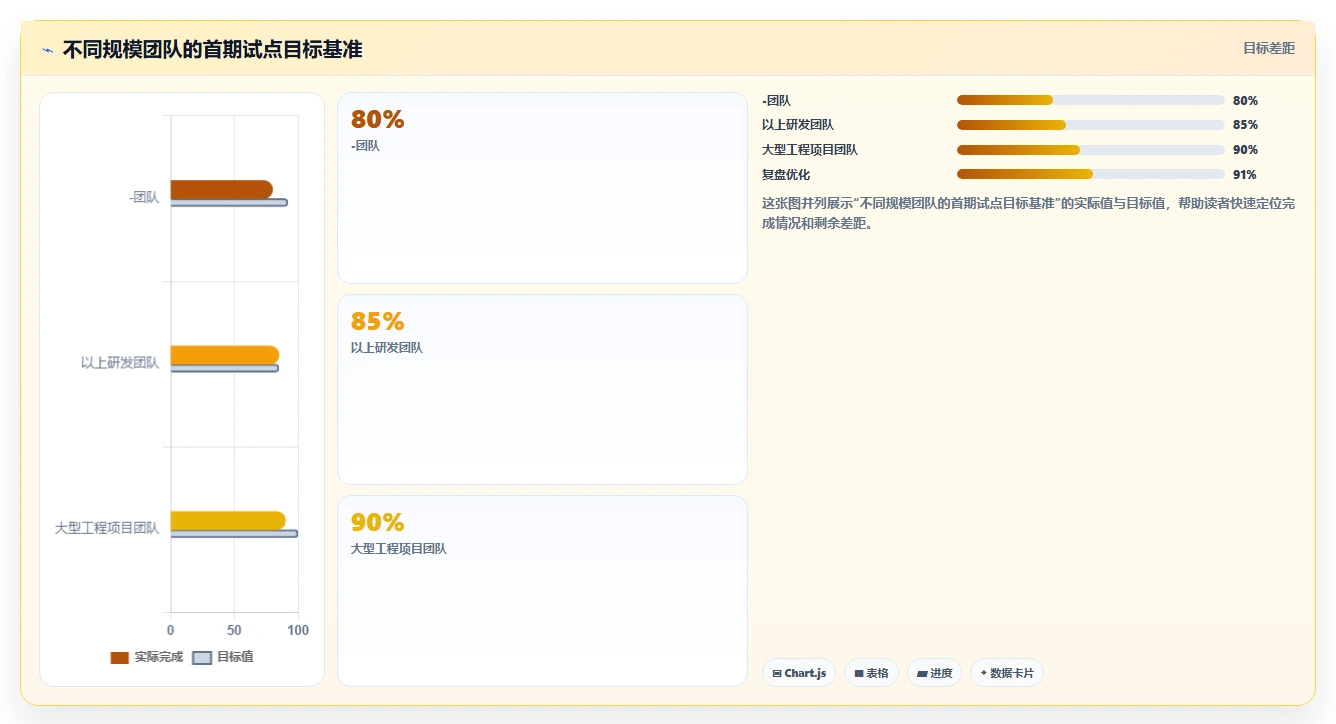Toggle the 实际完成 legend item
The height and width of the screenshot is (724, 1336).
click(147, 657)
